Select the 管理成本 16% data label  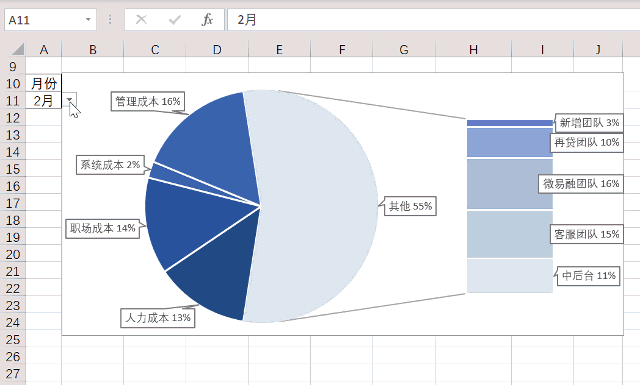coord(148,101)
